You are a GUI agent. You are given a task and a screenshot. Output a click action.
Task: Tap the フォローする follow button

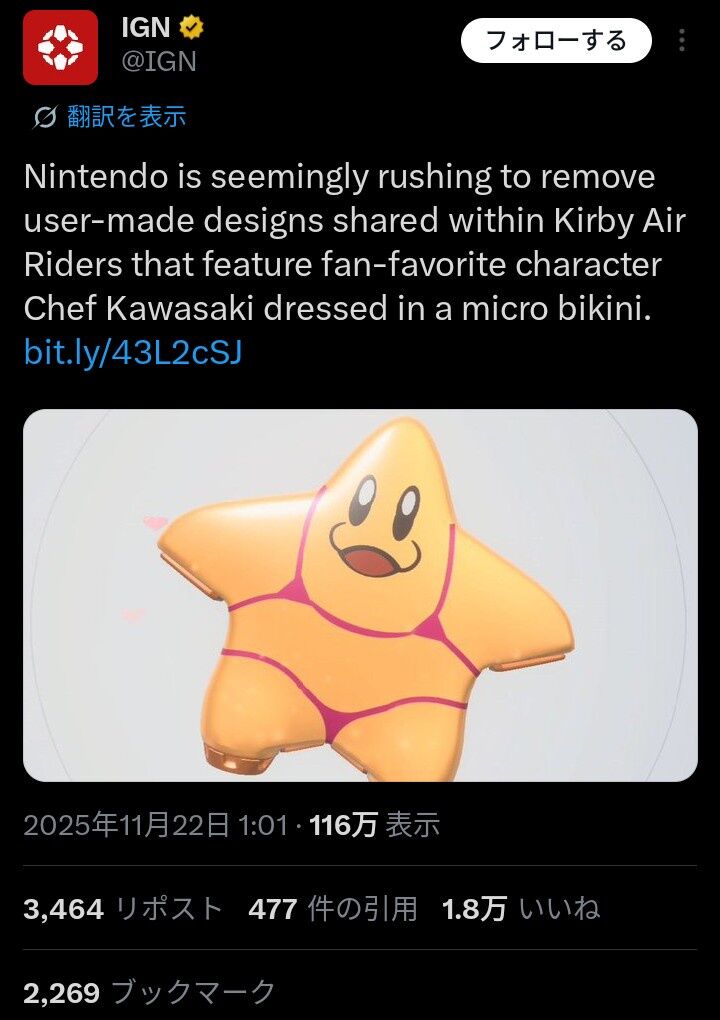pos(555,41)
